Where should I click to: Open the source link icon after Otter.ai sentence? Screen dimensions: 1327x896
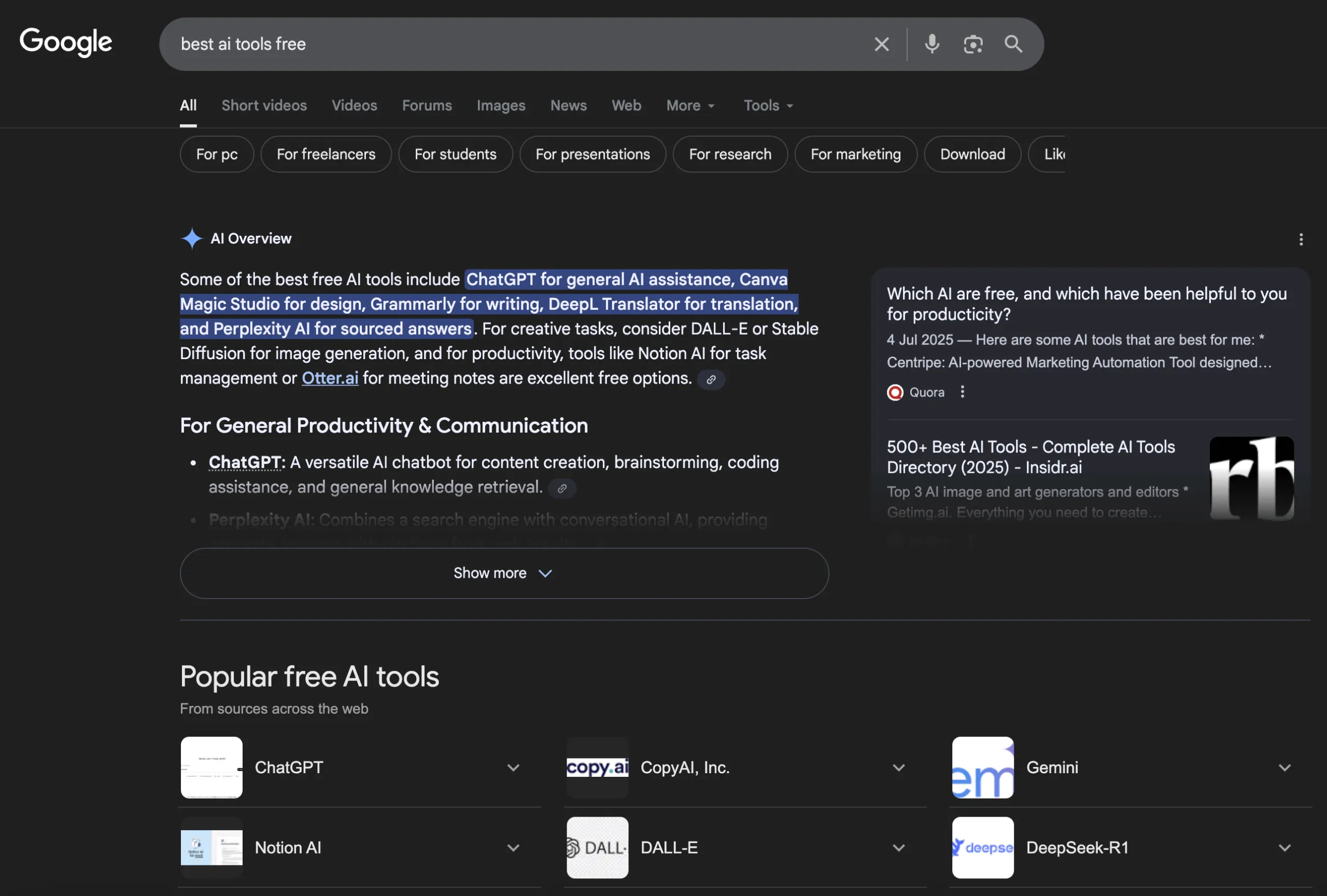[x=711, y=379]
